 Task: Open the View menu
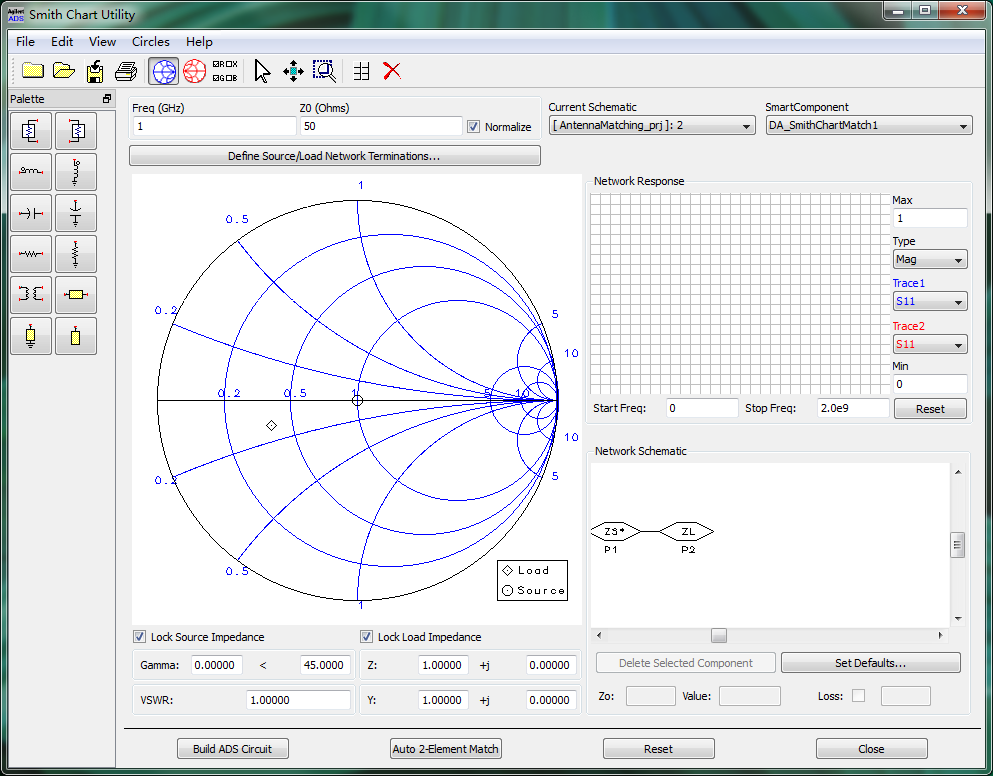pyautogui.click(x=102, y=42)
